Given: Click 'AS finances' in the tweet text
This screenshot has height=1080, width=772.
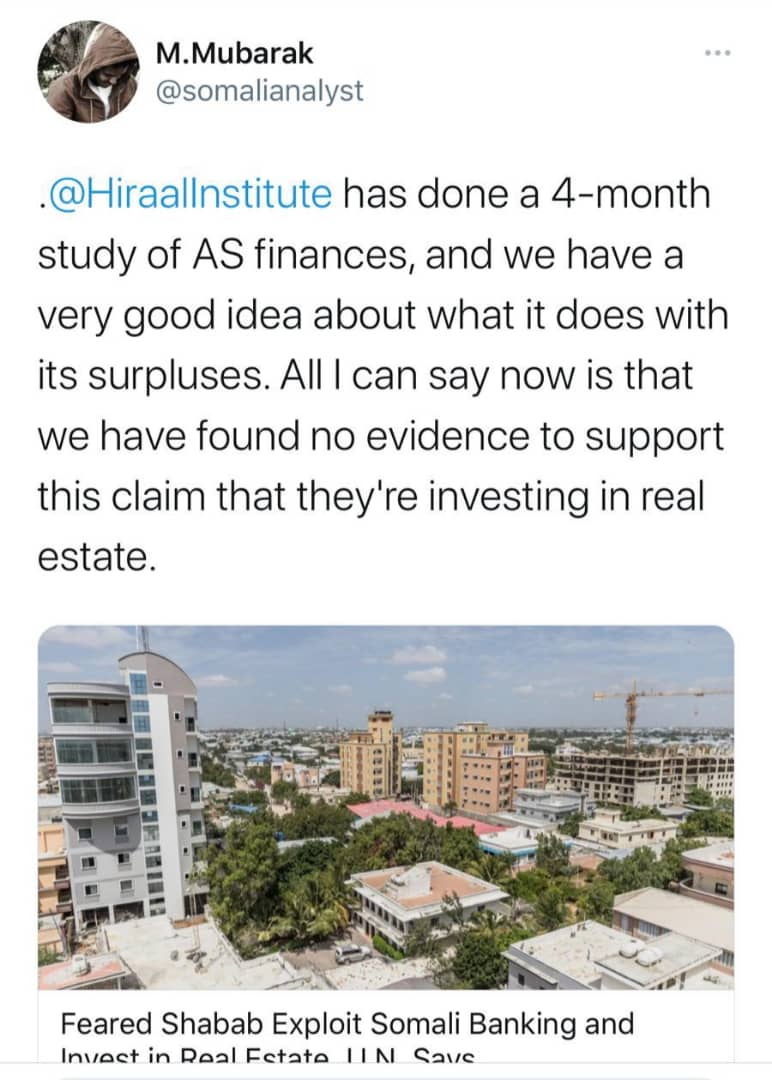Looking at the screenshot, I should point(320,254).
